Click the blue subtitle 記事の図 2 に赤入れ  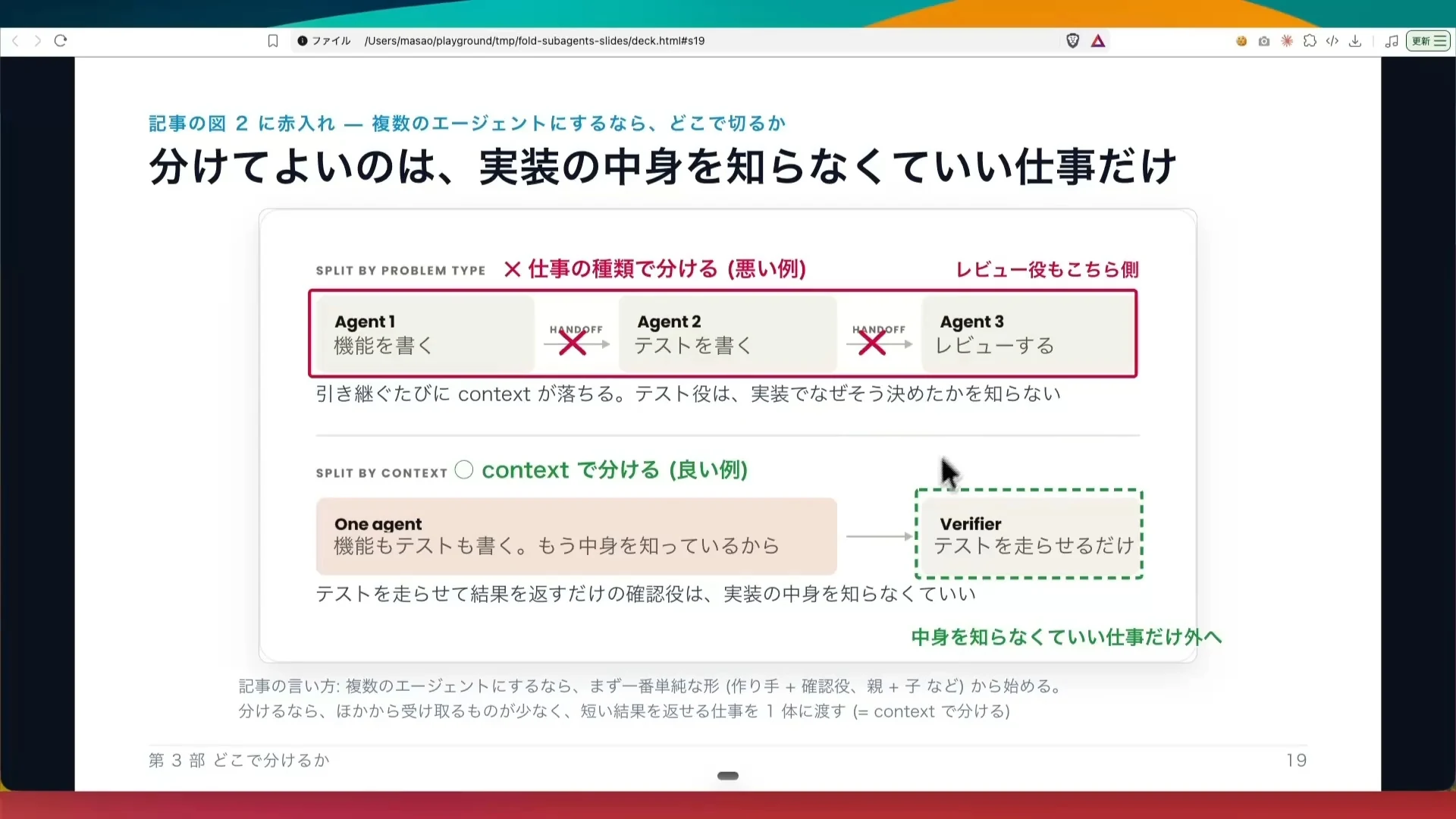(x=467, y=123)
